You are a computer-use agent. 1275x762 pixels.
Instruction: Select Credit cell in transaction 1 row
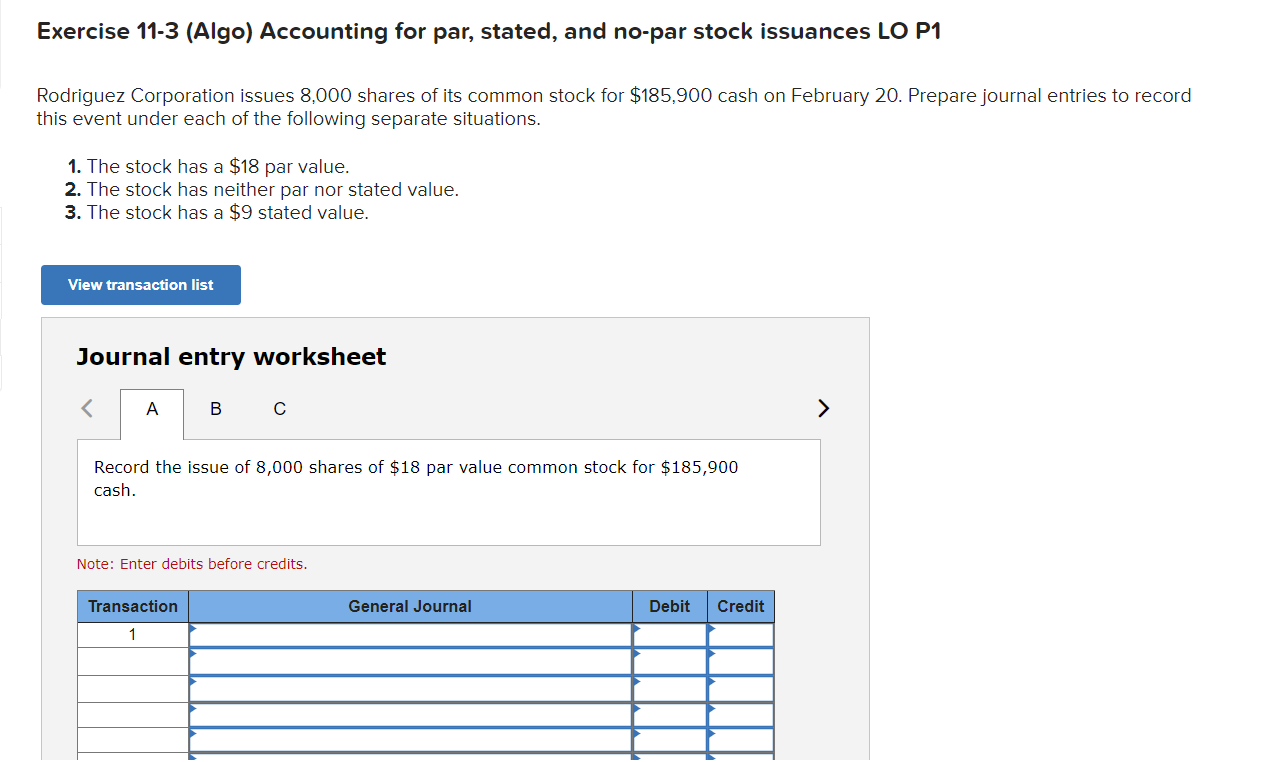741,635
